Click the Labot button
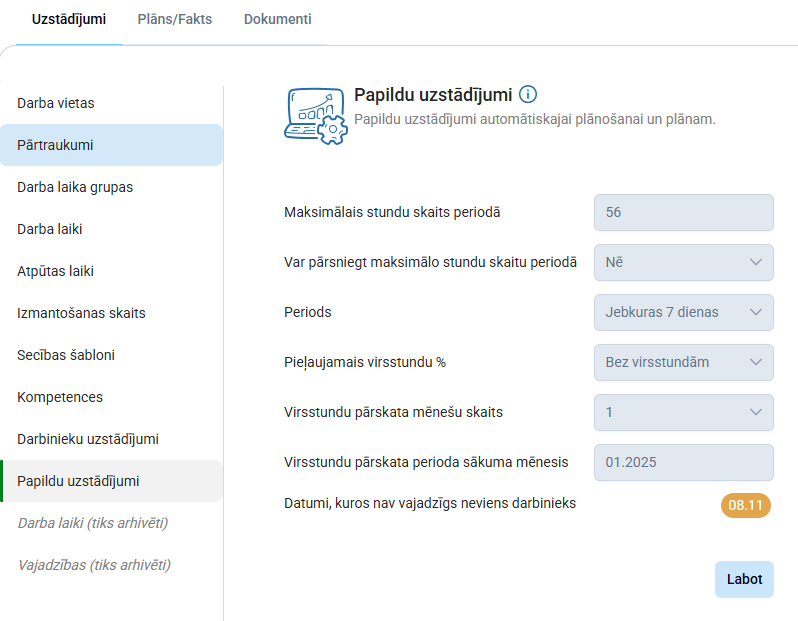The height and width of the screenshot is (621, 798). pyautogui.click(x=744, y=579)
